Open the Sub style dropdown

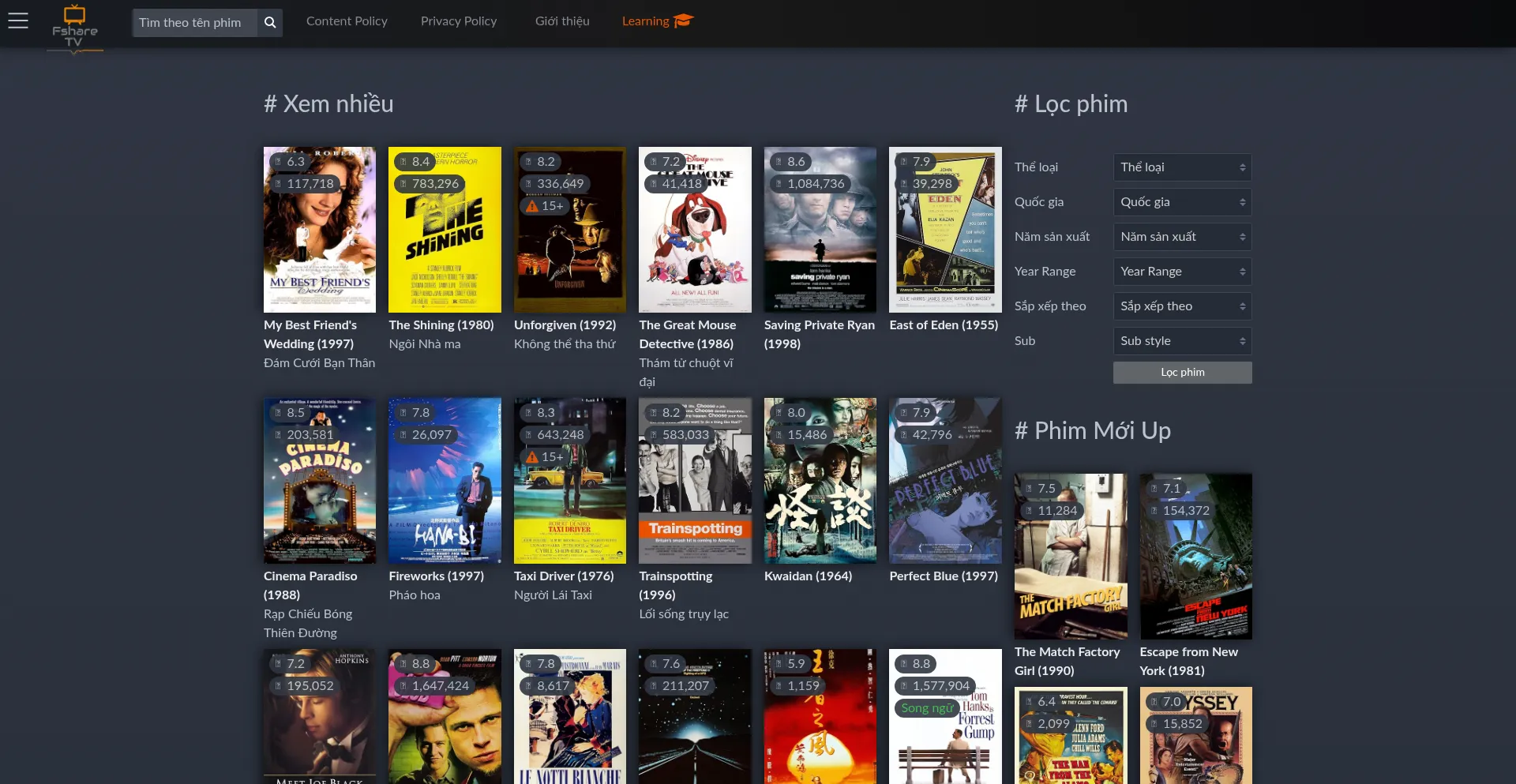click(x=1182, y=341)
